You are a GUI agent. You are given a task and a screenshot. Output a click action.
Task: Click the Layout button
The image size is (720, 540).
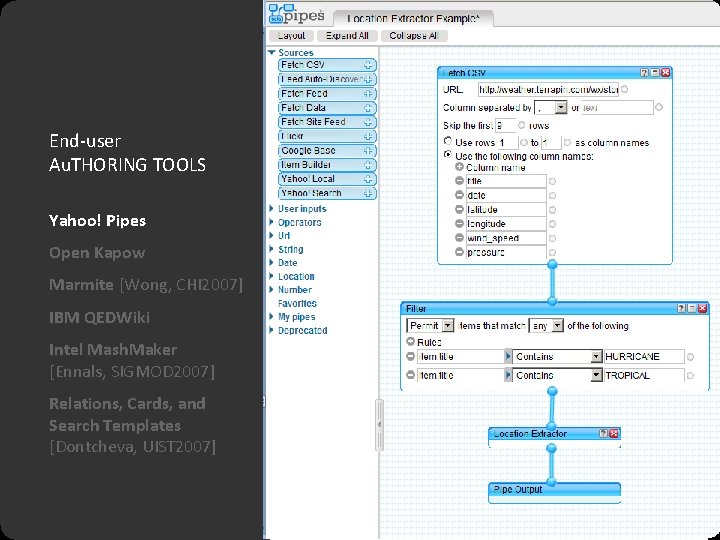tap(291, 36)
